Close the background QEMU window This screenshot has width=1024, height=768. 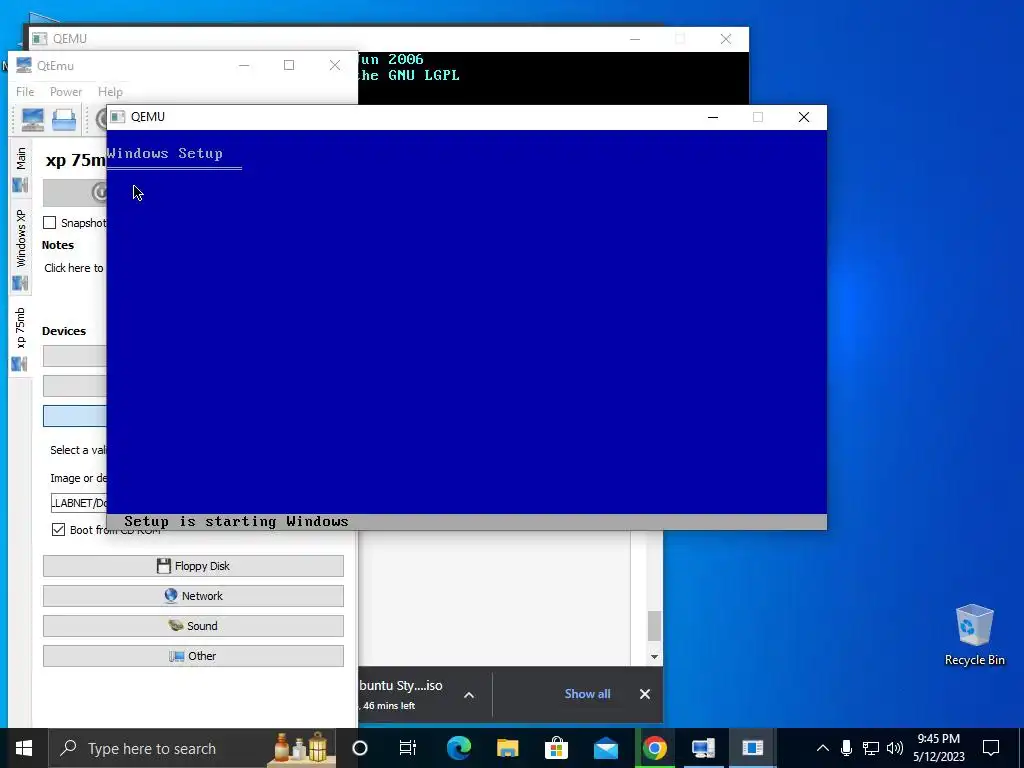[726, 39]
